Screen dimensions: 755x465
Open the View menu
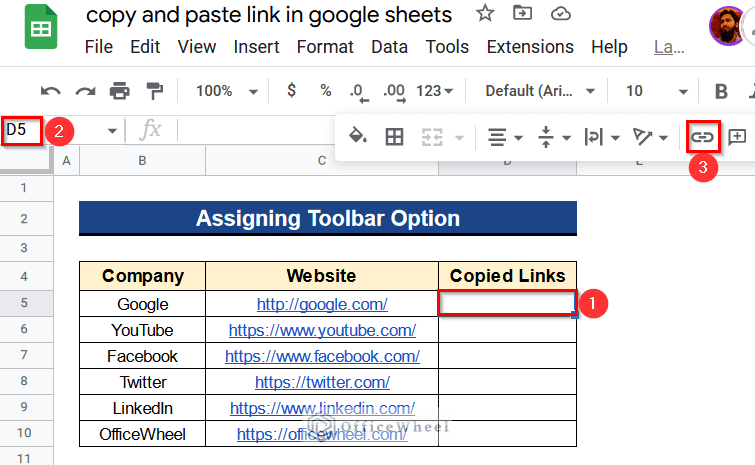(197, 47)
